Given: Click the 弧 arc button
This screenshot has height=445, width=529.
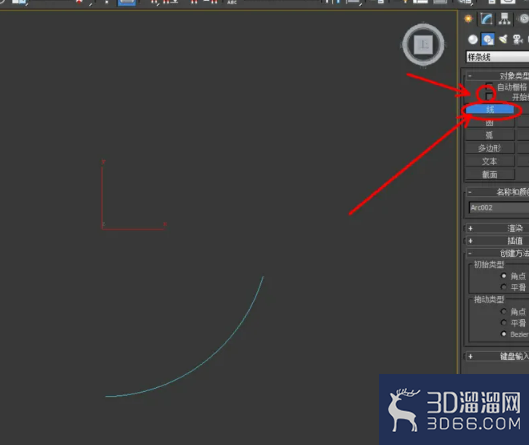Looking at the screenshot, I should (x=490, y=135).
